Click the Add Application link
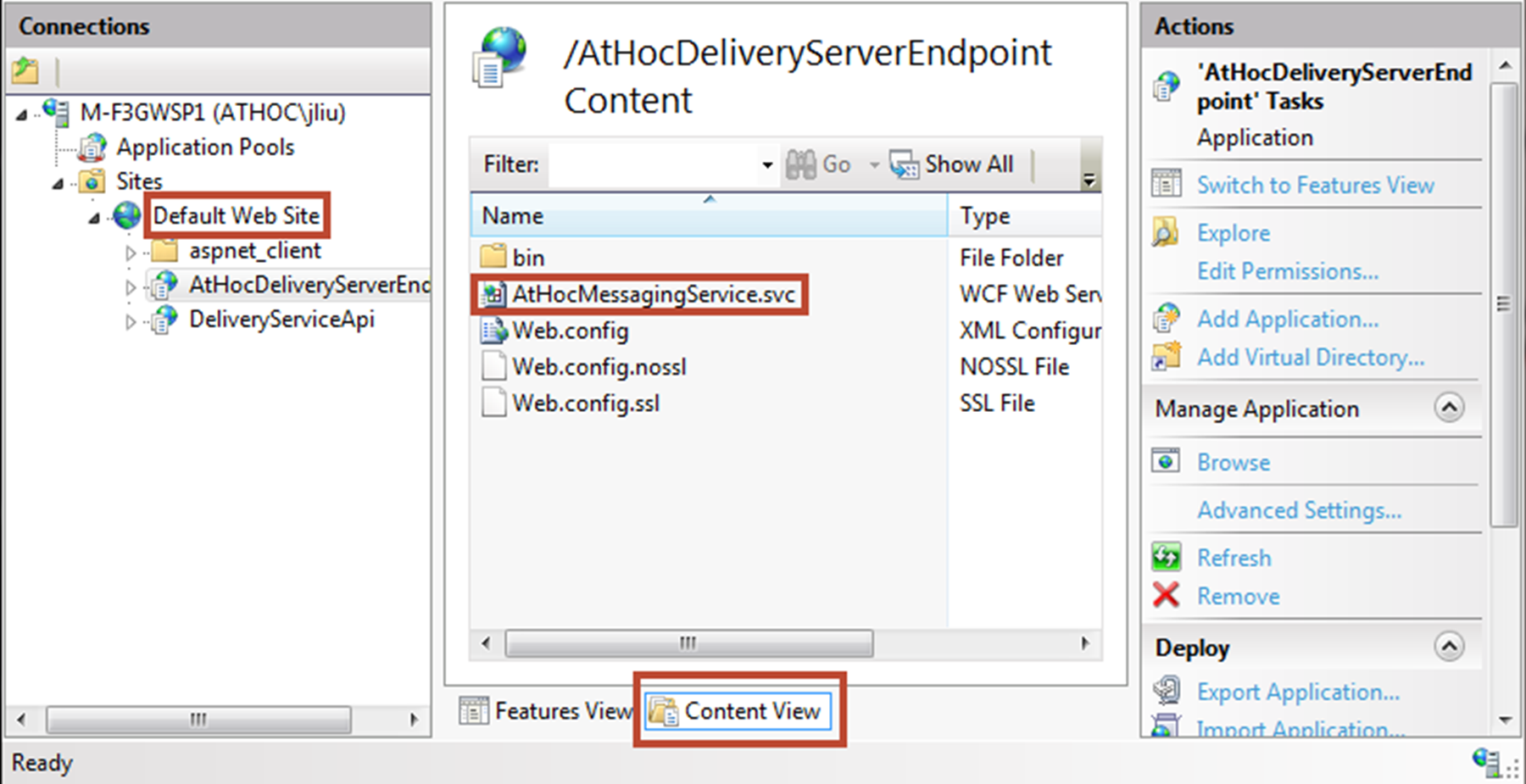The width and height of the screenshot is (1526, 784). (x=1288, y=319)
